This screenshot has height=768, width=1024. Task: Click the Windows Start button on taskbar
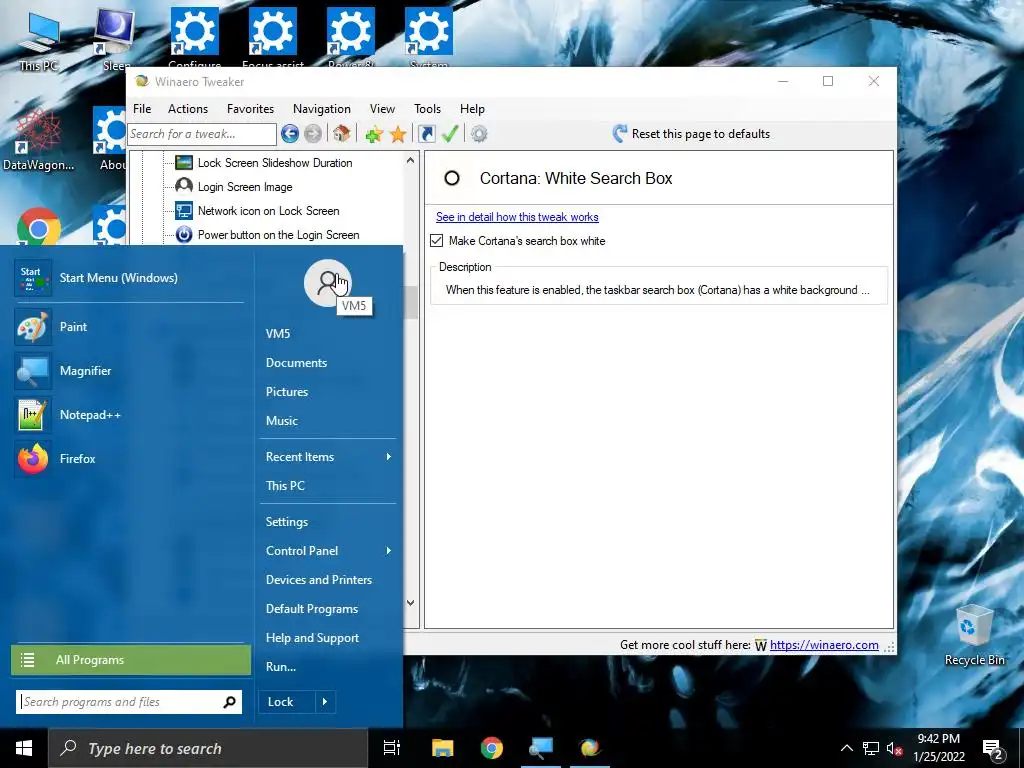(24, 748)
